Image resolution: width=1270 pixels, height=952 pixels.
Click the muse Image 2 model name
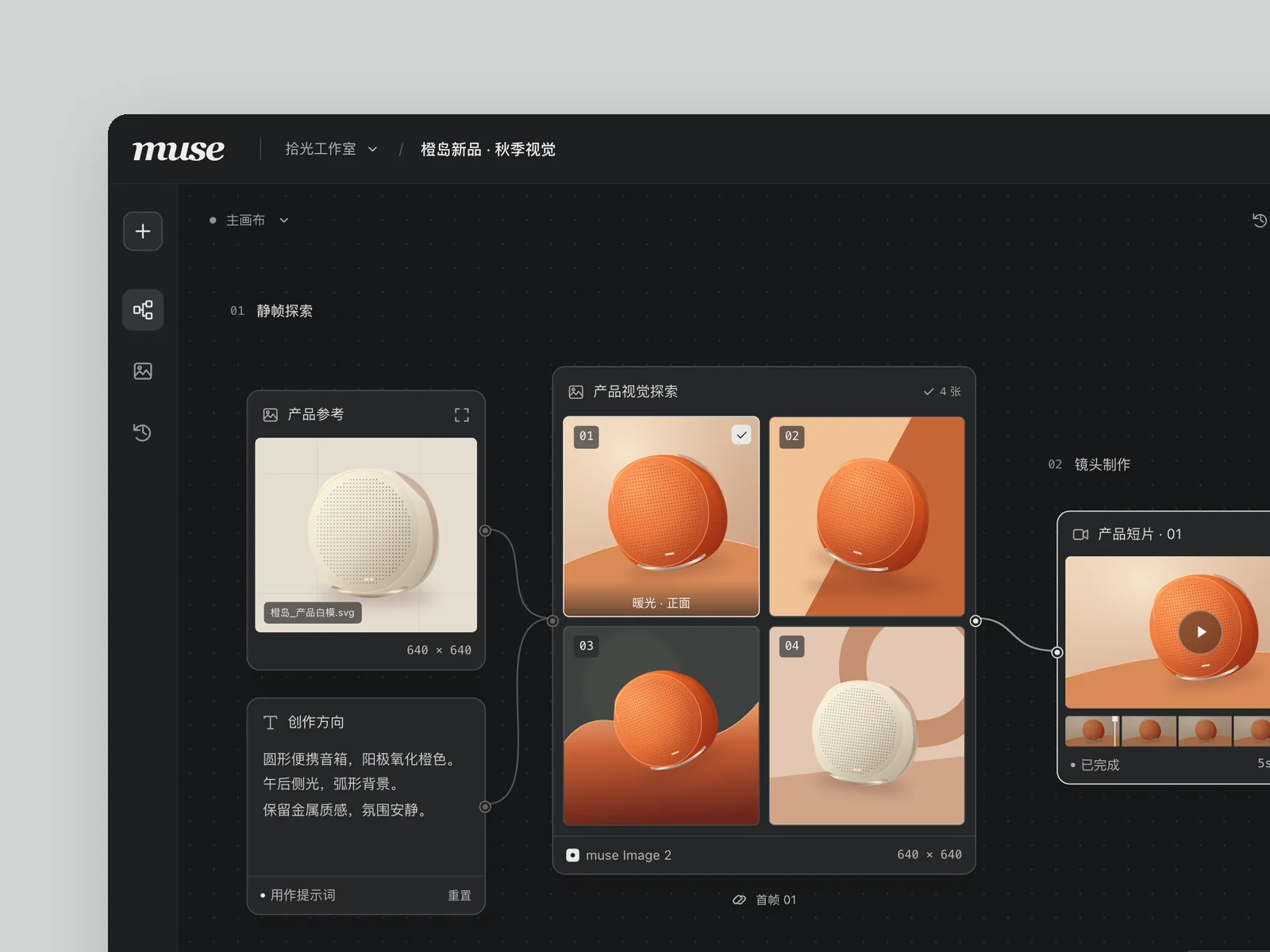[629, 855]
